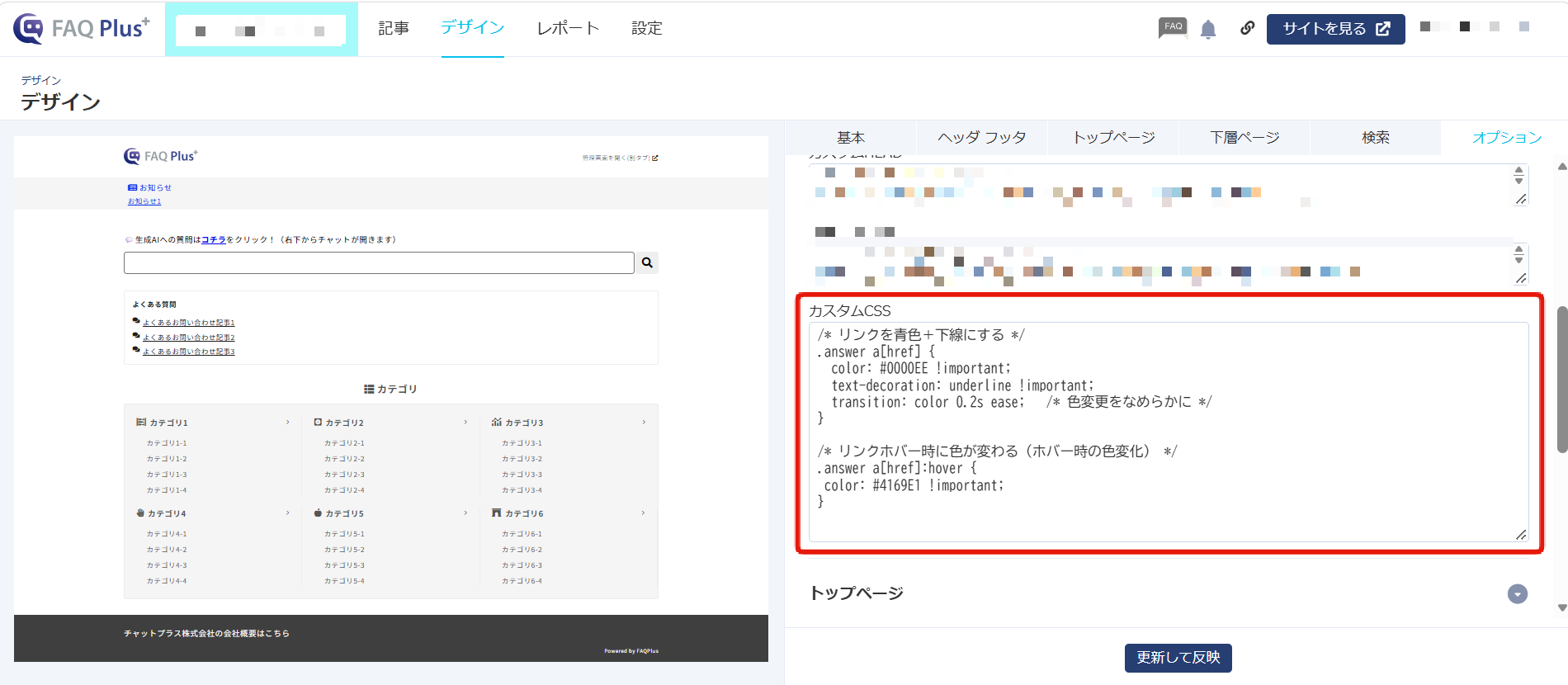1568x685 pixels.
Task: Open notifications bell icon
Action: click(1208, 30)
